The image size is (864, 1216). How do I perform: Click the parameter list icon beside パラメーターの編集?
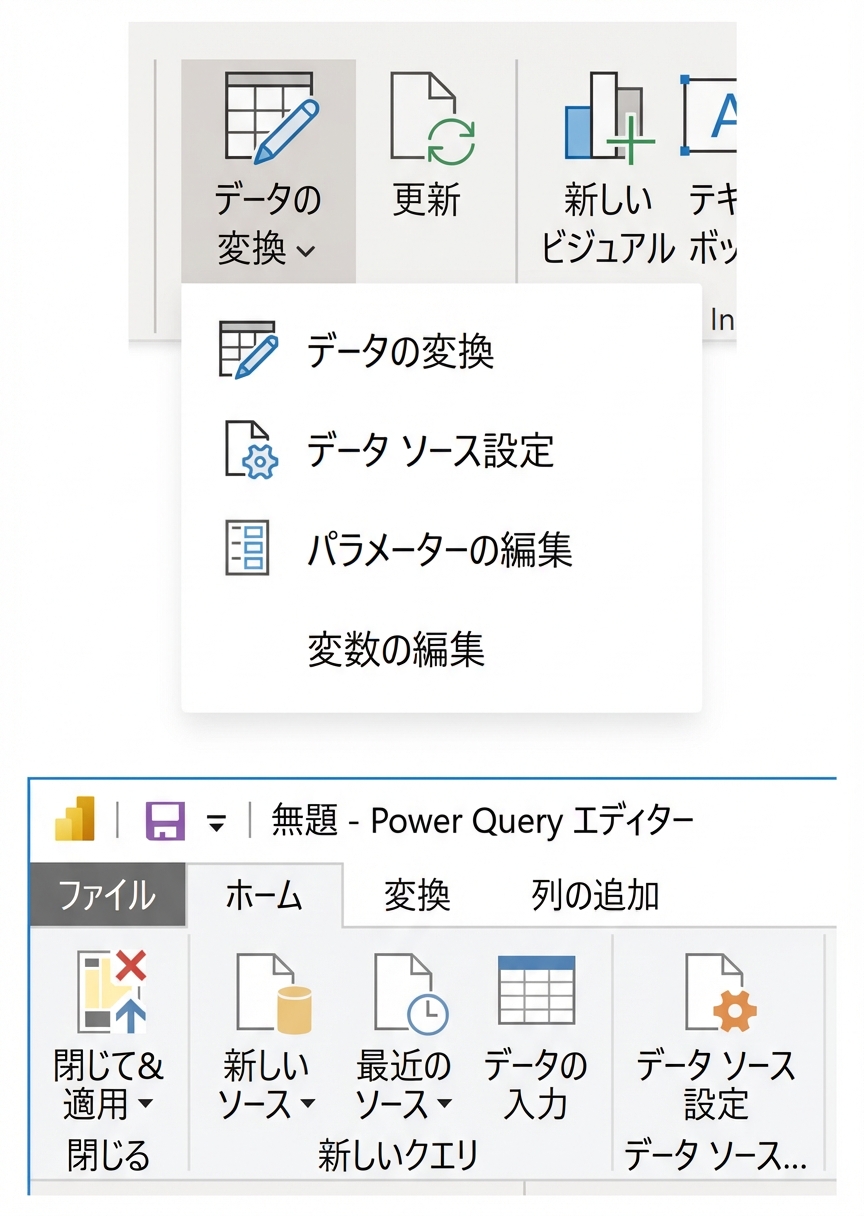tap(246, 549)
